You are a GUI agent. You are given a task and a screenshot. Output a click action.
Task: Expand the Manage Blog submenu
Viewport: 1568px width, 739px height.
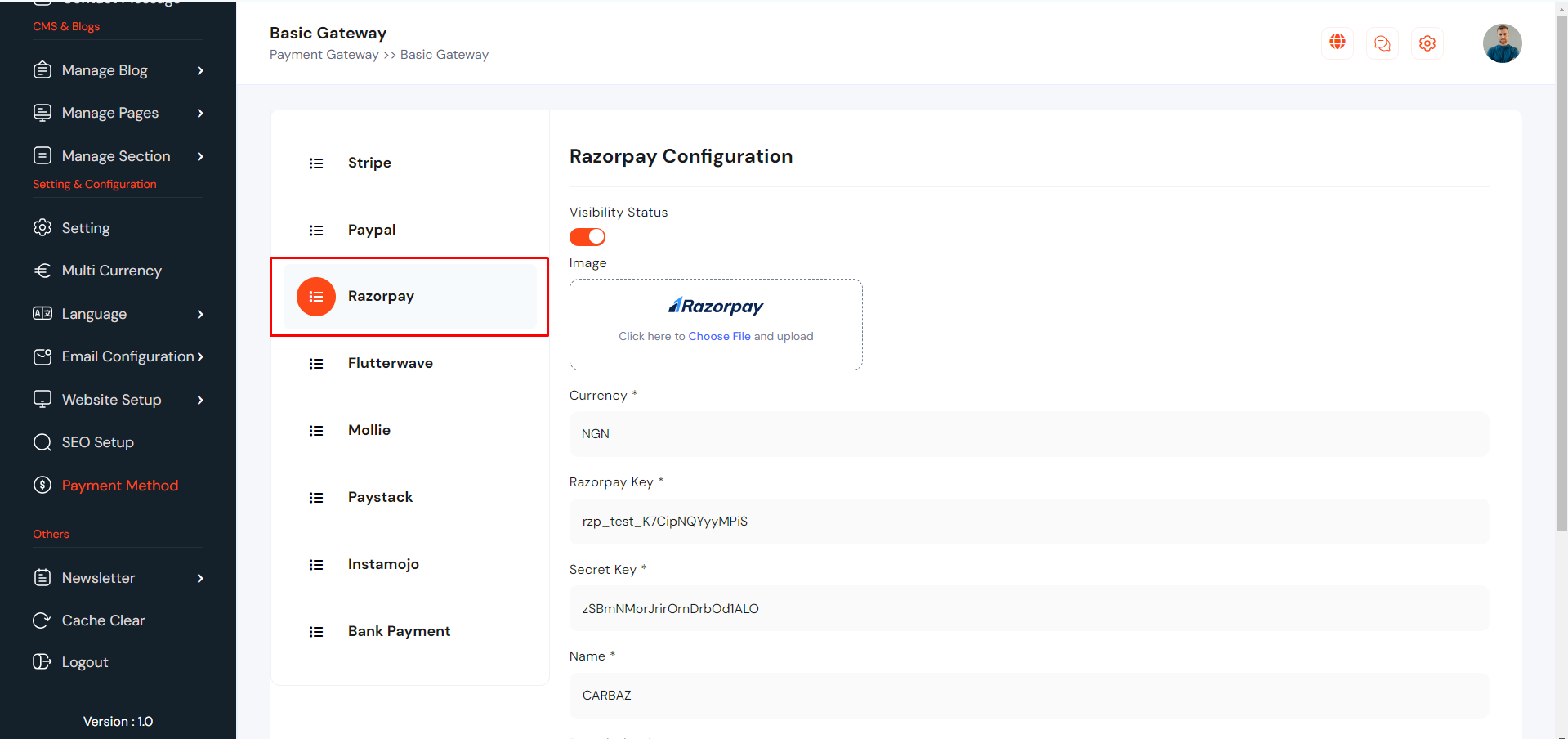[200, 71]
